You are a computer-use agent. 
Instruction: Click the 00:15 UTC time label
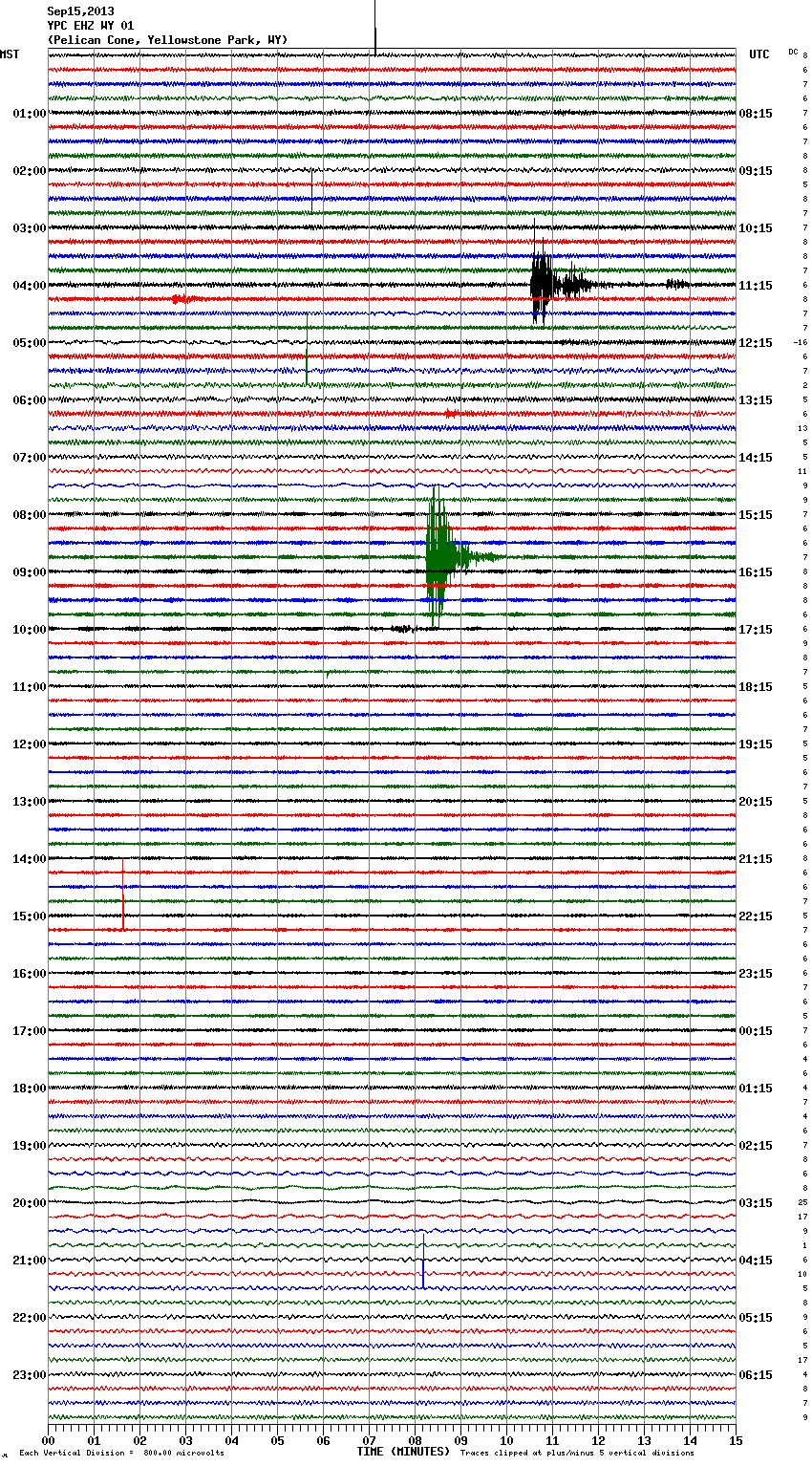(x=756, y=1031)
